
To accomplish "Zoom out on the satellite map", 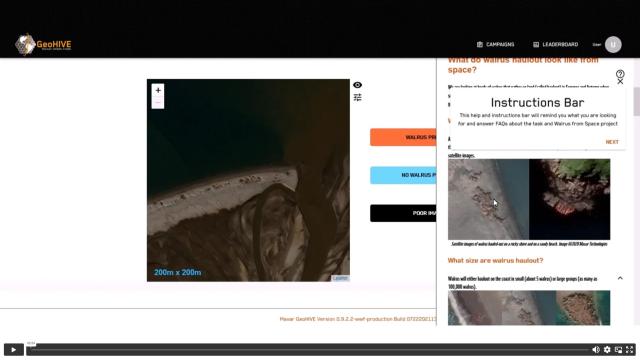I will 158,102.
